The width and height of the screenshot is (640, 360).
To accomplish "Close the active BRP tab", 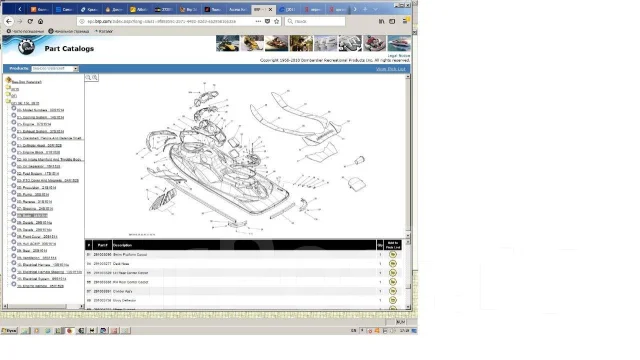I will (270, 9).
